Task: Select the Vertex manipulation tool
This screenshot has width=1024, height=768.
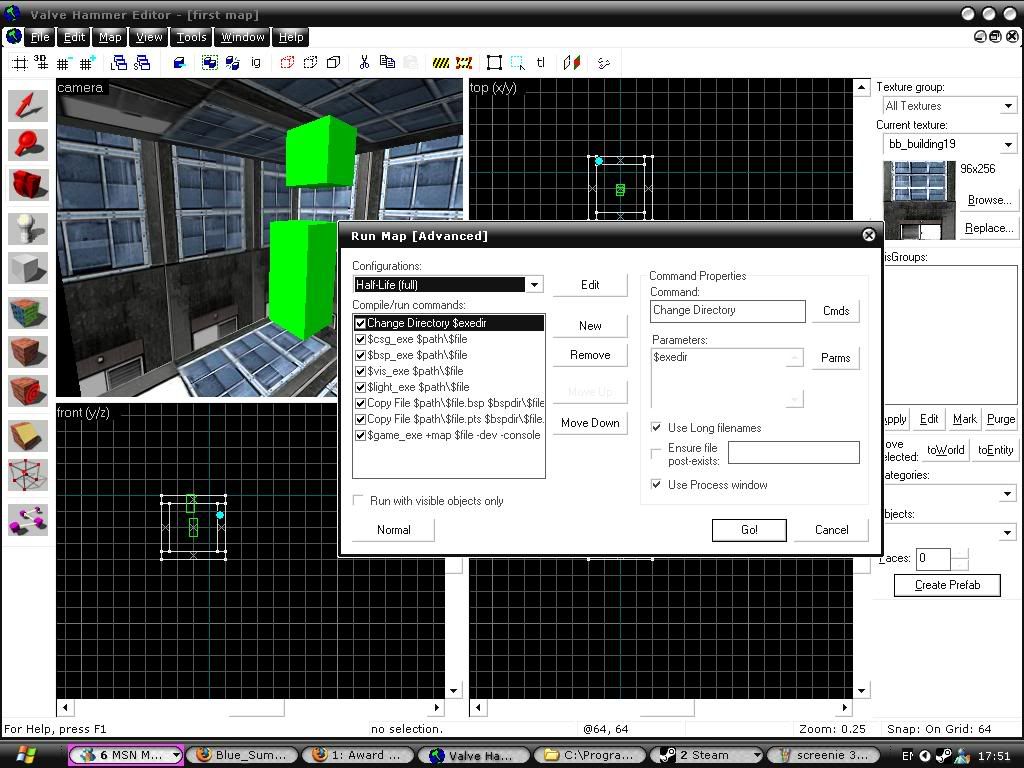Action: click(x=28, y=475)
